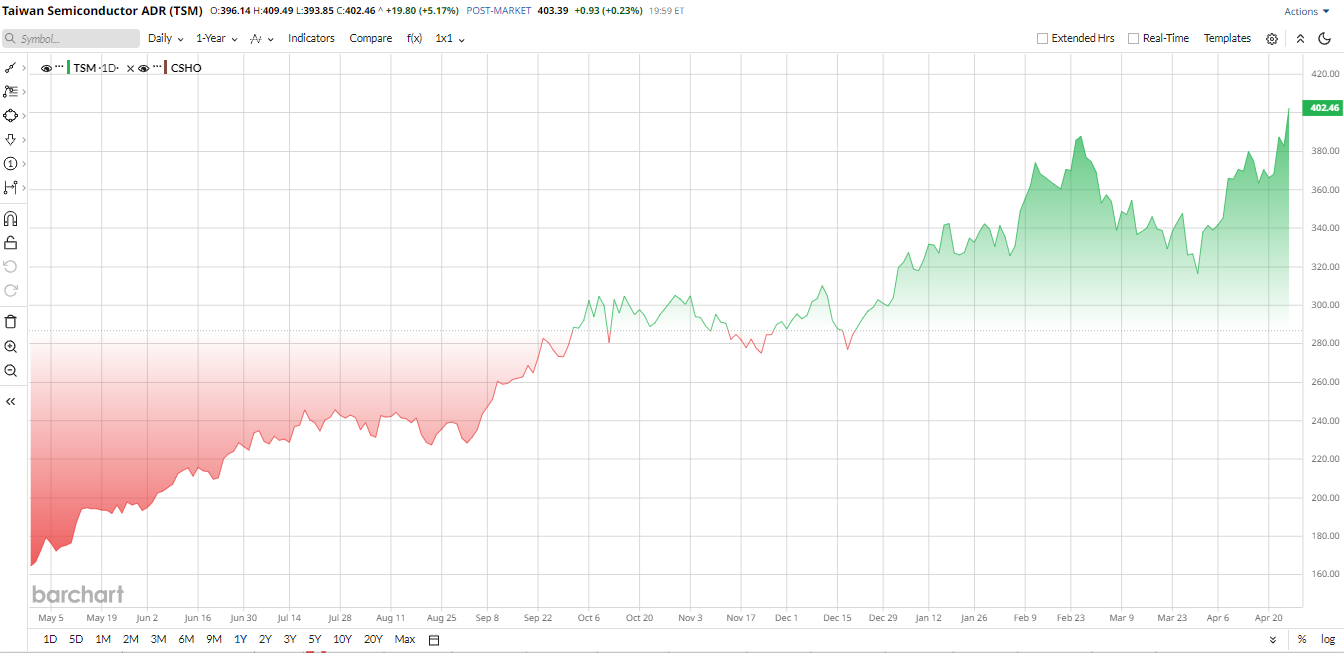
Task: Expand shapes tool options arrow
Action: click(23, 115)
